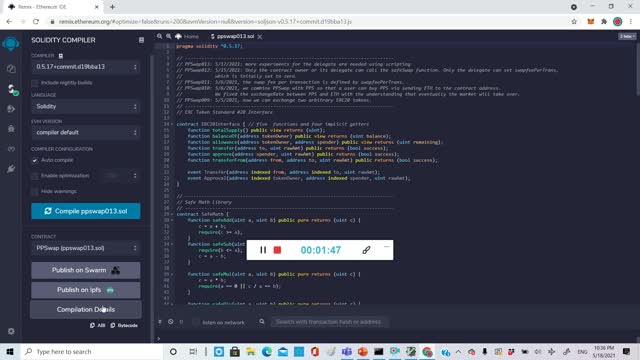Zoom out the editor font size
640x360 pixels.
pos(160,36)
